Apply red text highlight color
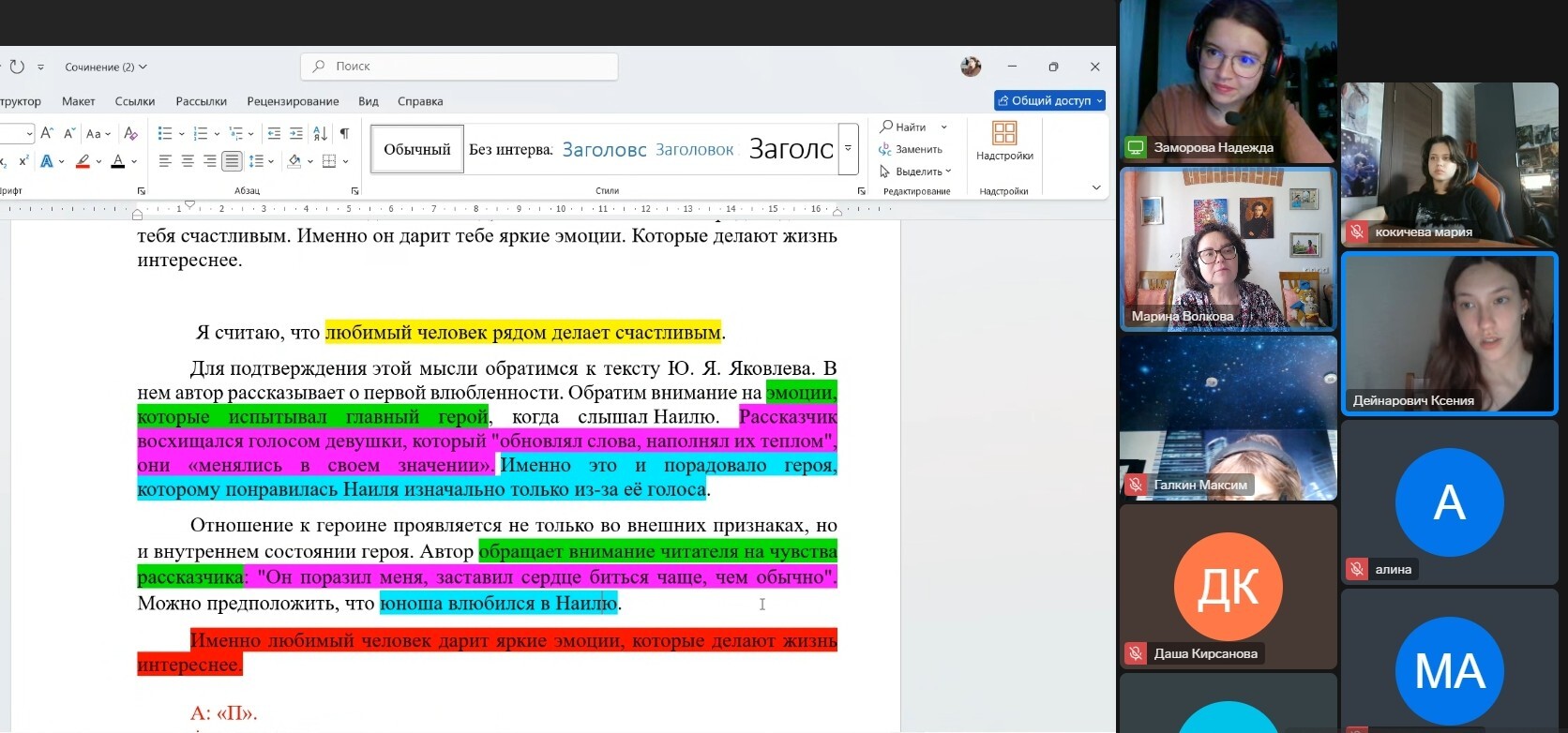 tap(83, 161)
